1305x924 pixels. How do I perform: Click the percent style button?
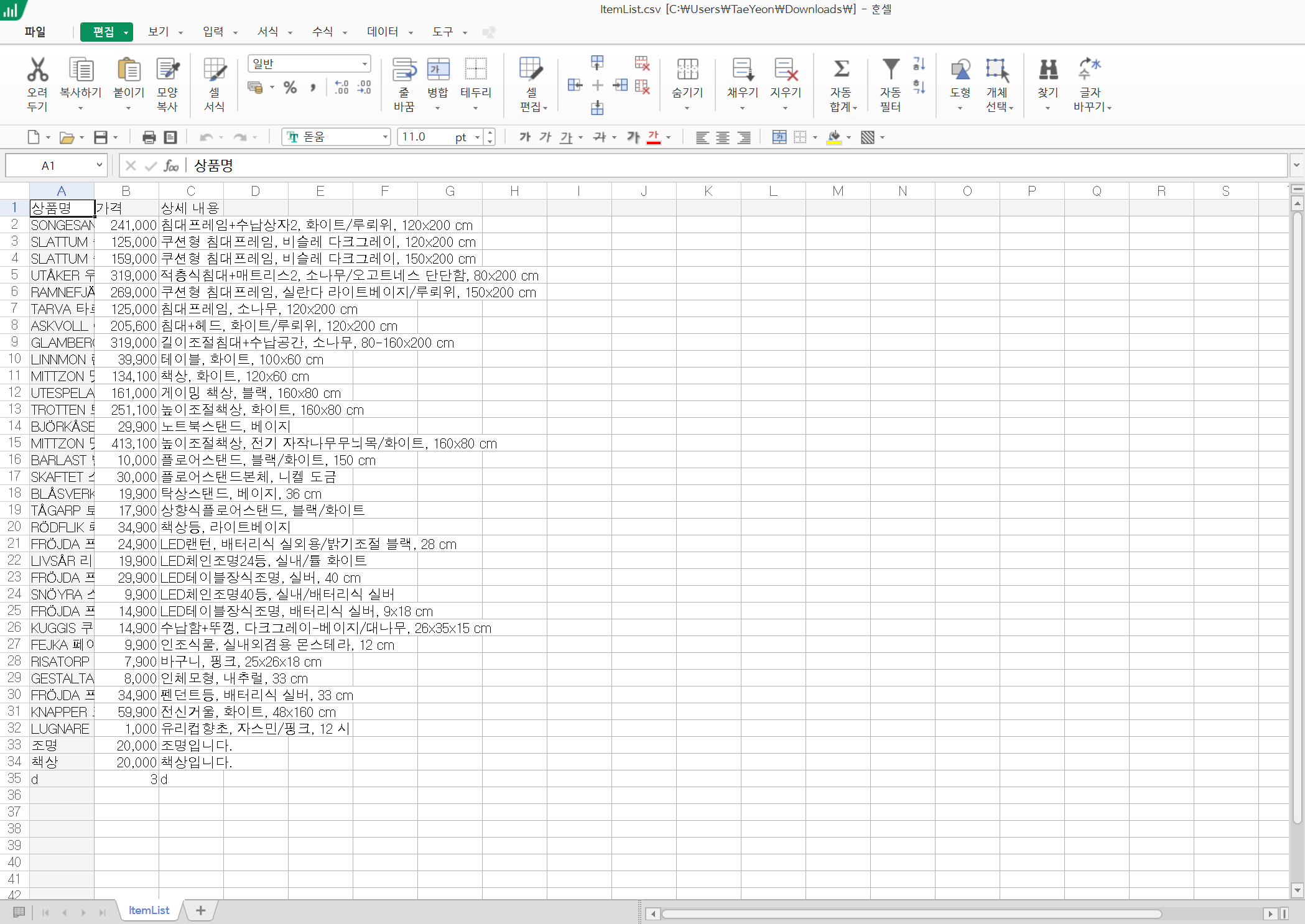pos(290,88)
